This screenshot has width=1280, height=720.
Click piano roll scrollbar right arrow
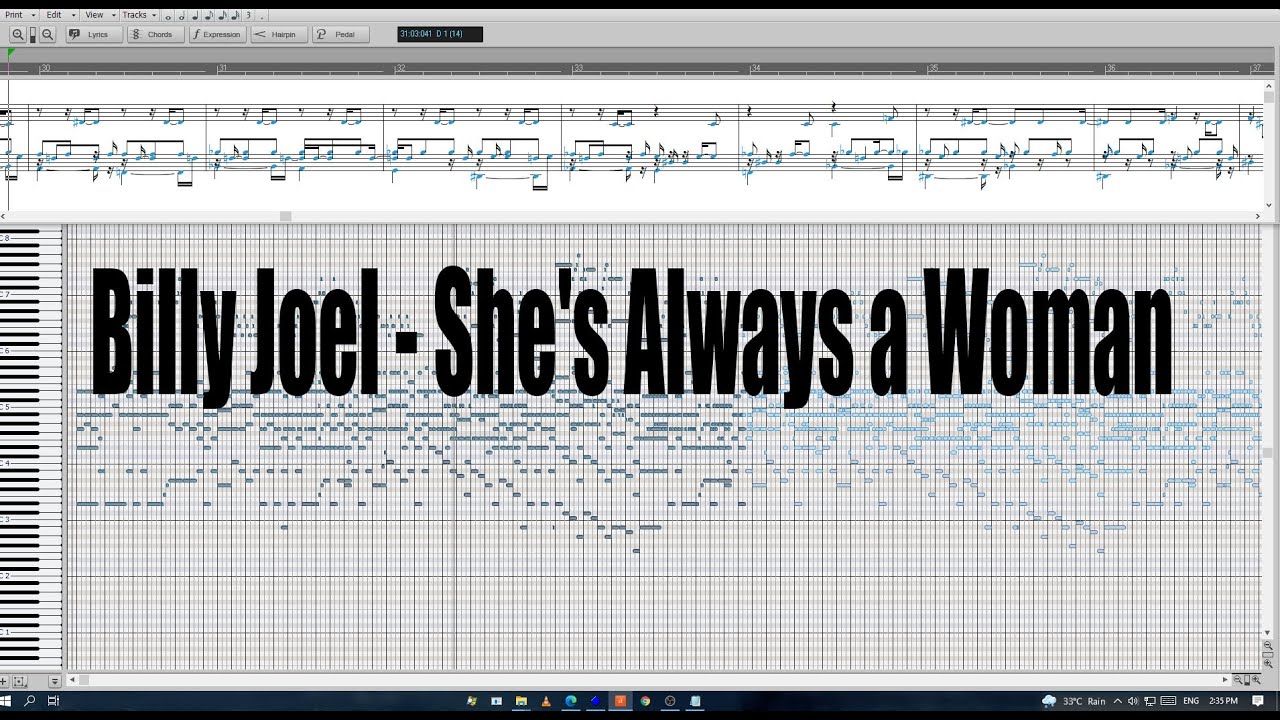(x=1225, y=680)
